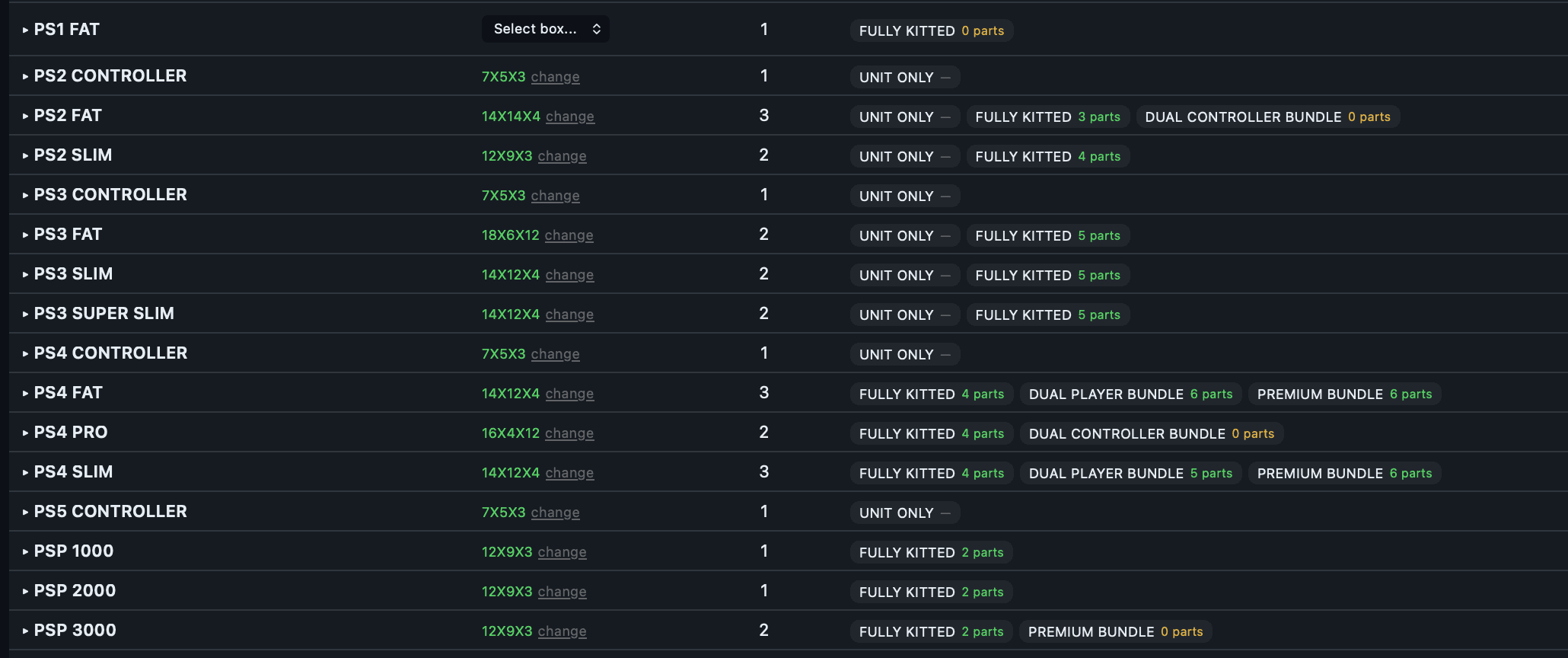
Task: Open PS4 SLIM's PREMIUM BUNDLE tag
Action: pos(1345,474)
